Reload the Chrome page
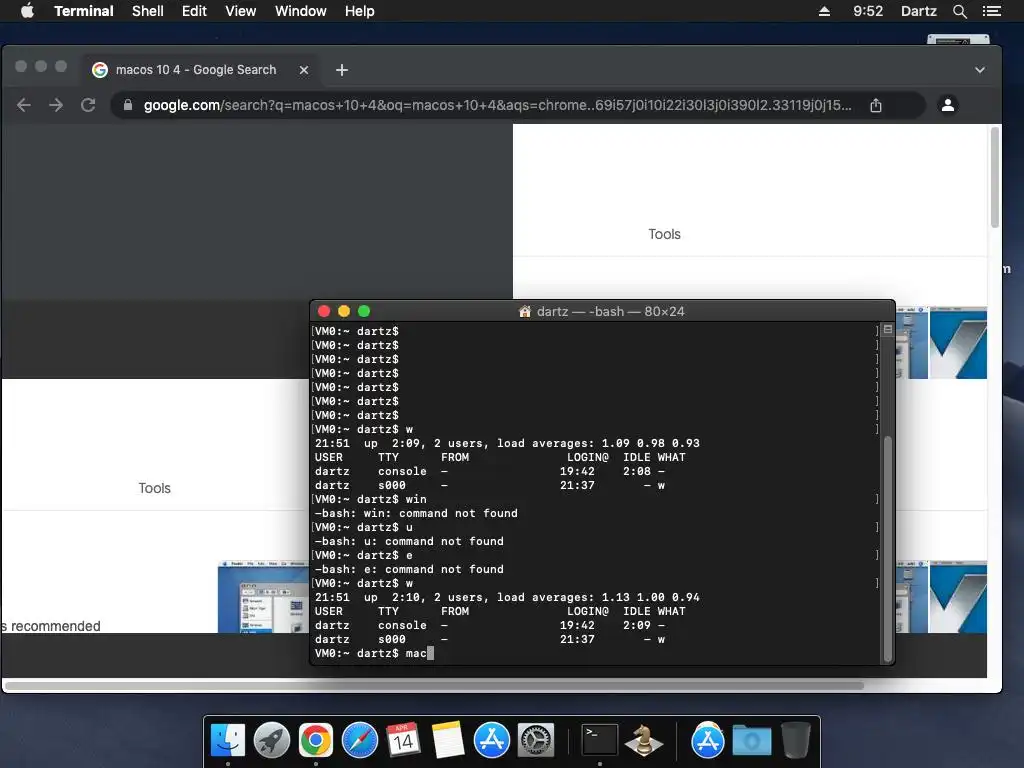The height and width of the screenshot is (768, 1024). pos(88,105)
